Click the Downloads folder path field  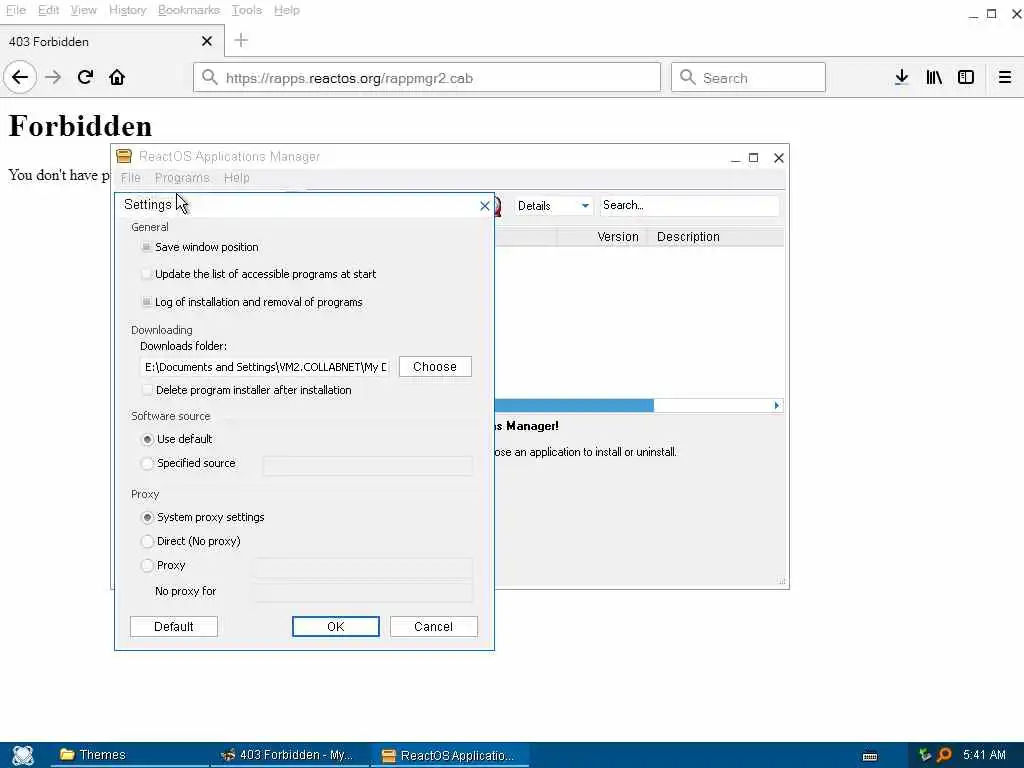point(265,367)
